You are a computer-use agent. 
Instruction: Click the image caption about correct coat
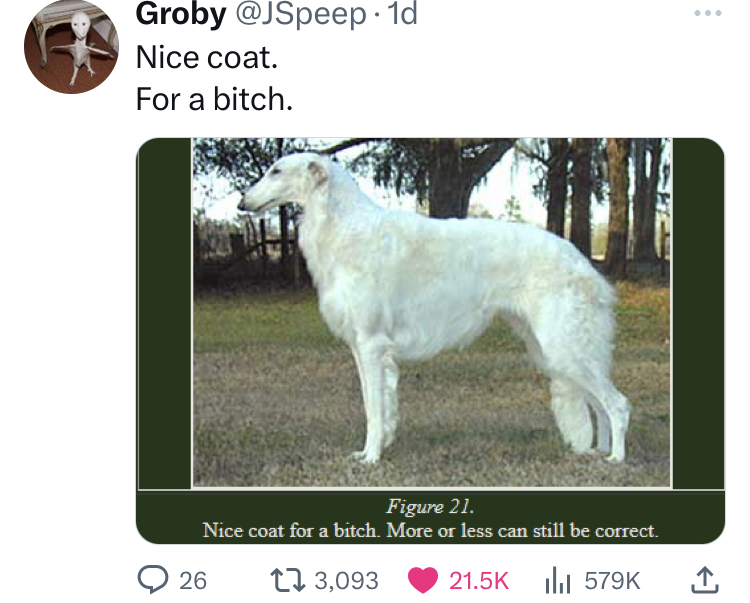point(430,530)
